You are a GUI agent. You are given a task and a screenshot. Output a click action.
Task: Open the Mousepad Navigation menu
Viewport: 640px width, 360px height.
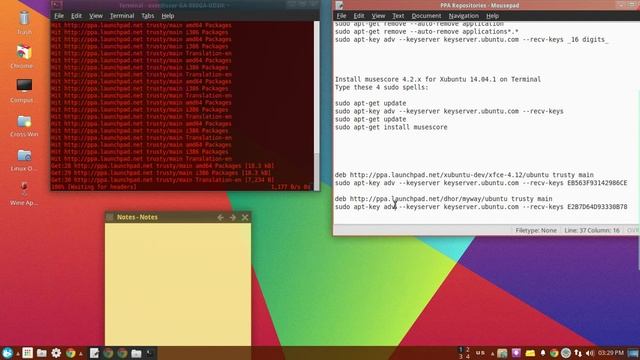pos(463,16)
